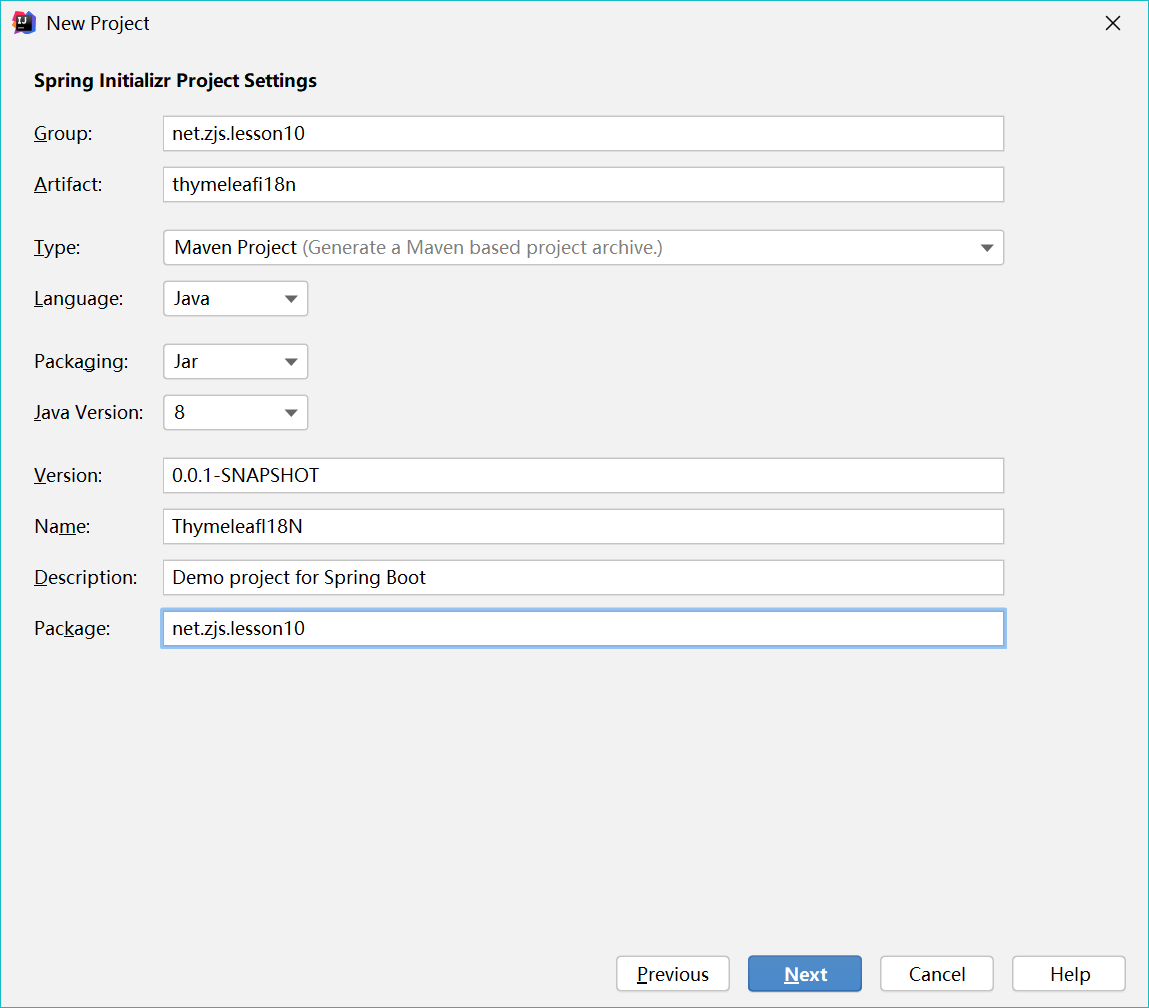Click the Name field with ThymeleafI18N
1149x1008 pixels.
pyautogui.click(x=583, y=527)
